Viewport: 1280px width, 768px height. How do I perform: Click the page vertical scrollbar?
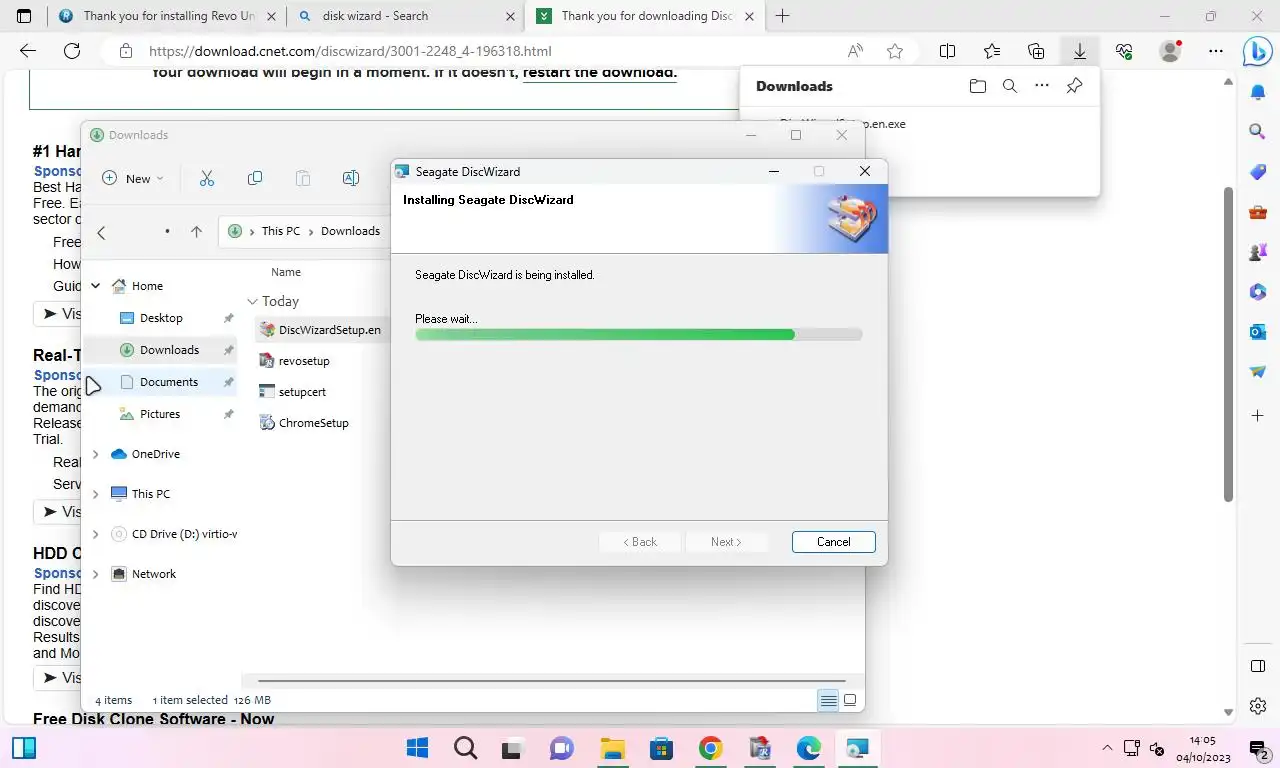coord(1229,345)
